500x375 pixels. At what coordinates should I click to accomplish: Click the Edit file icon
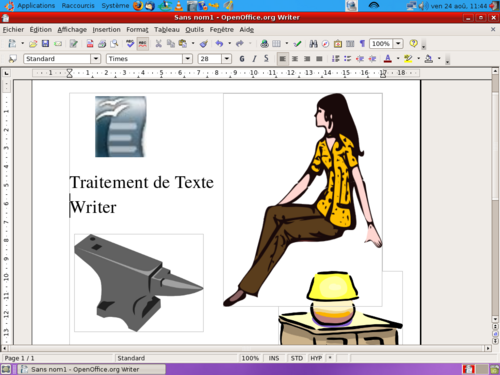73,44
